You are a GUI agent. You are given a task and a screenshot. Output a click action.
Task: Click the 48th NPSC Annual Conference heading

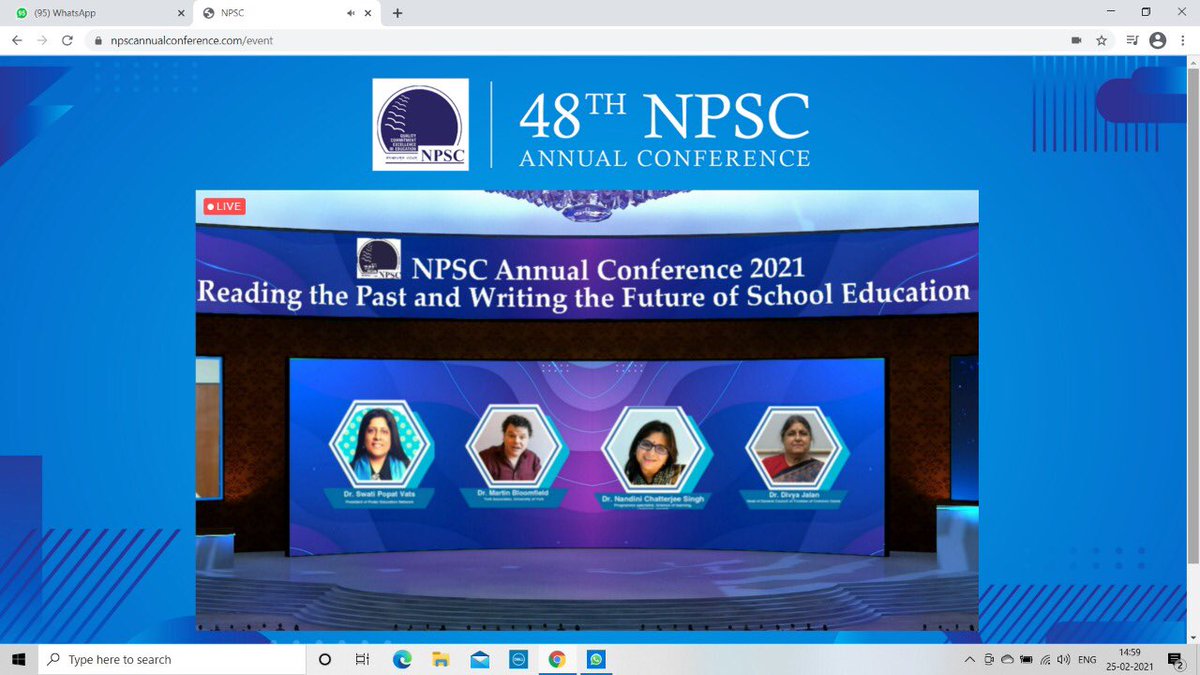664,128
